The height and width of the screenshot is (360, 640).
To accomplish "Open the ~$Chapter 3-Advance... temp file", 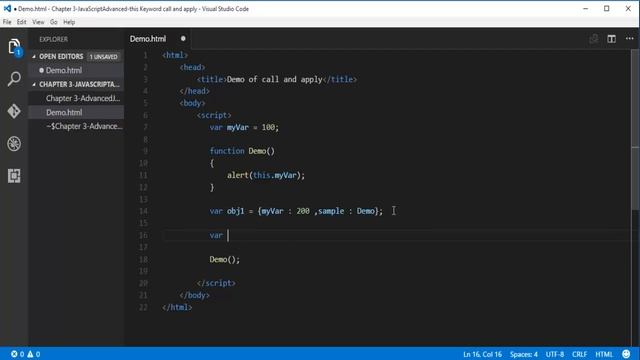I will tap(76, 126).
